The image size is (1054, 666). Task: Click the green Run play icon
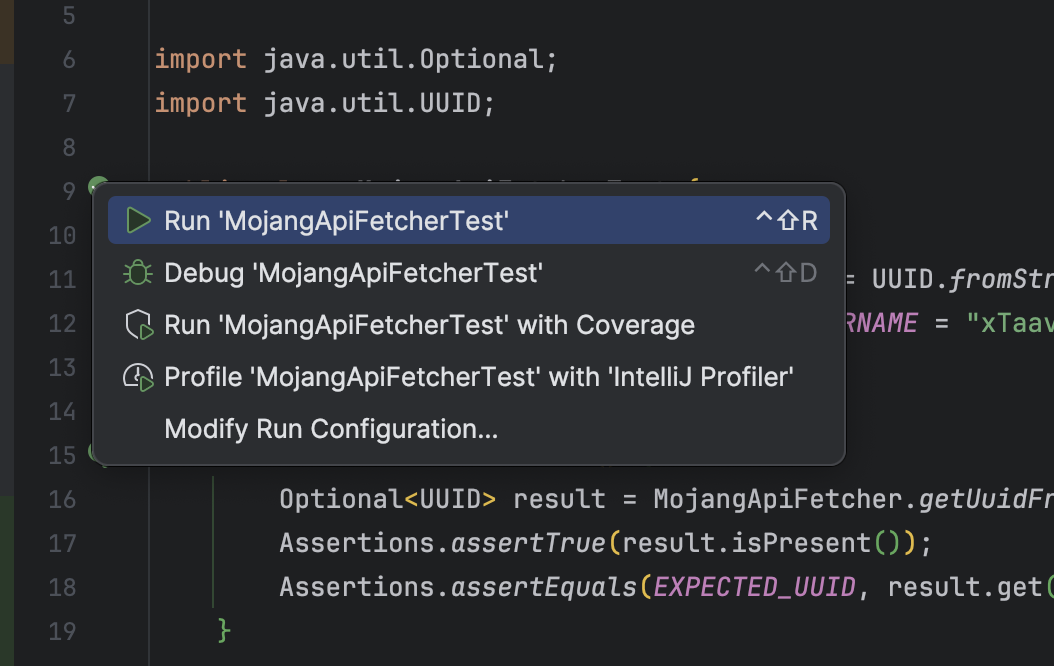[138, 221]
